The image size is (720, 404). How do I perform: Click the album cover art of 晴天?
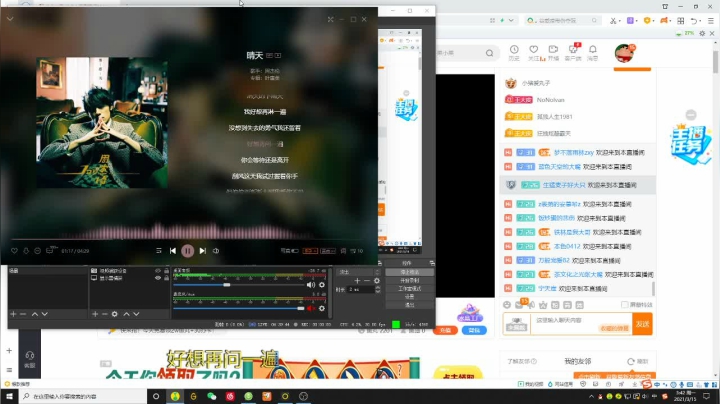click(x=102, y=123)
